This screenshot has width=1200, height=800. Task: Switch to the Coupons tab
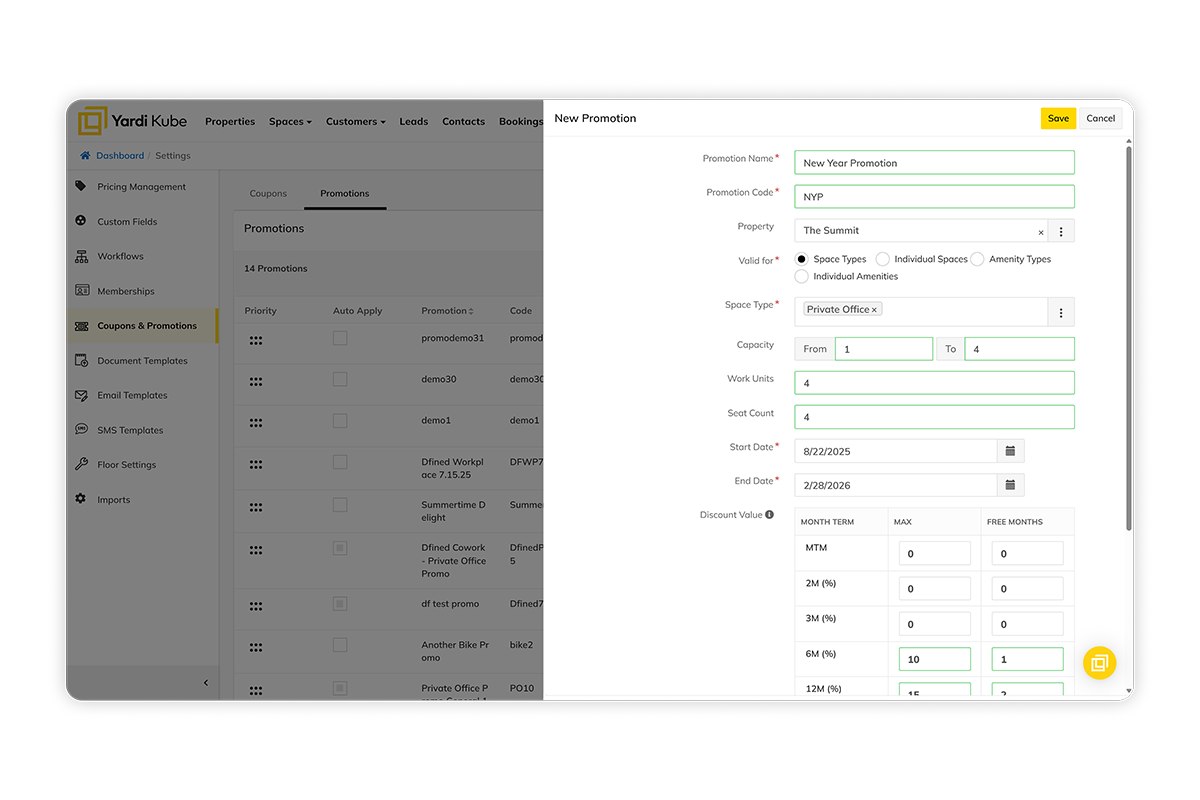[x=268, y=193]
